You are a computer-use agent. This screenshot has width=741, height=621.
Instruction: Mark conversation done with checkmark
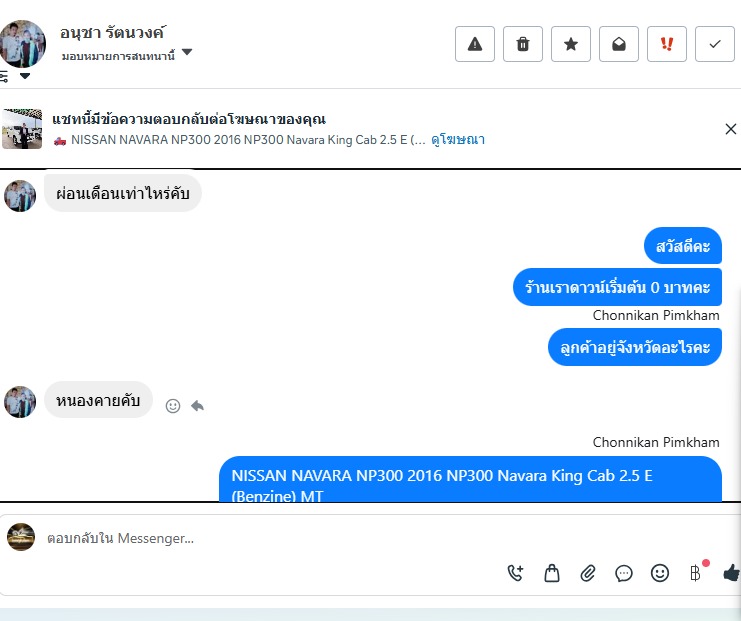[715, 44]
